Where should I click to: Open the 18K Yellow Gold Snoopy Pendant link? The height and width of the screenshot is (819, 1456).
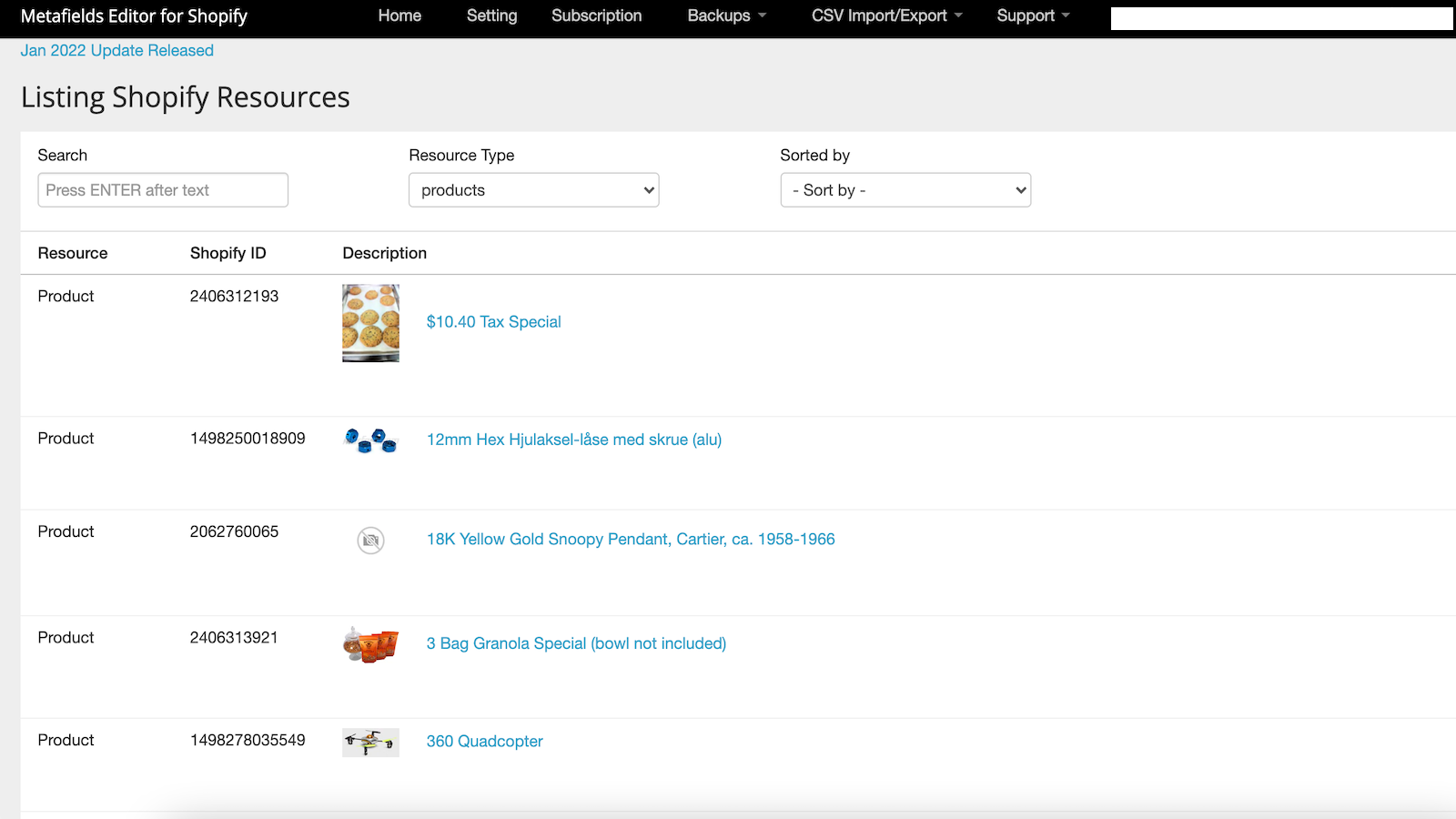630,539
